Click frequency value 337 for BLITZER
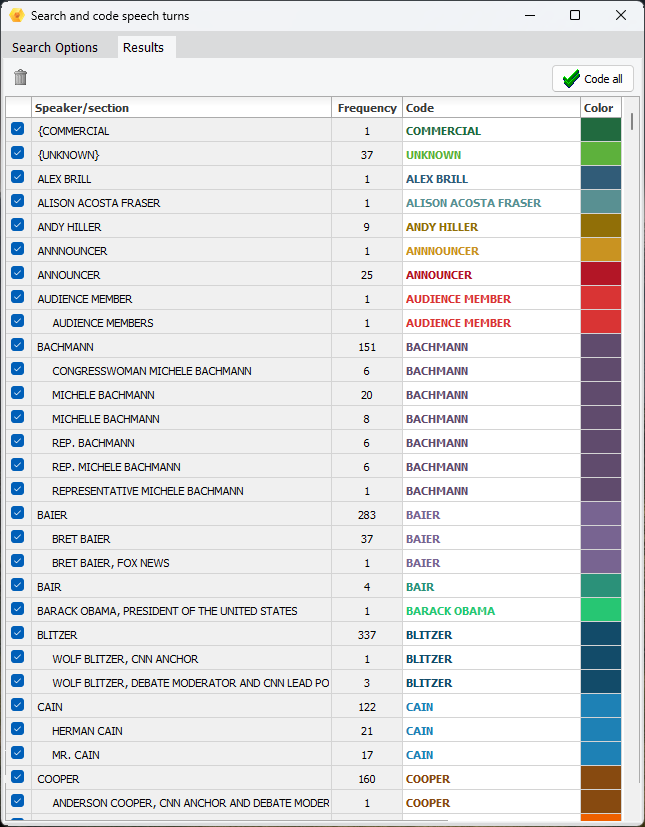The height and width of the screenshot is (827, 645). point(367,635)
